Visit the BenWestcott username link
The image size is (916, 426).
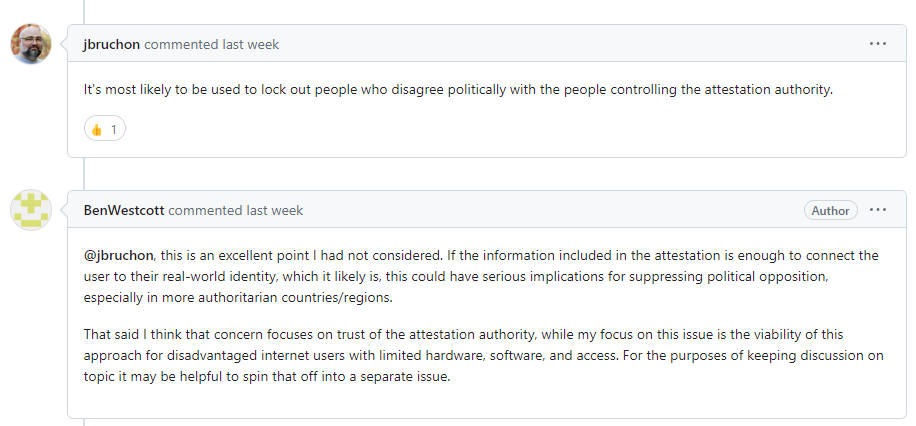[x=124, y=210]
